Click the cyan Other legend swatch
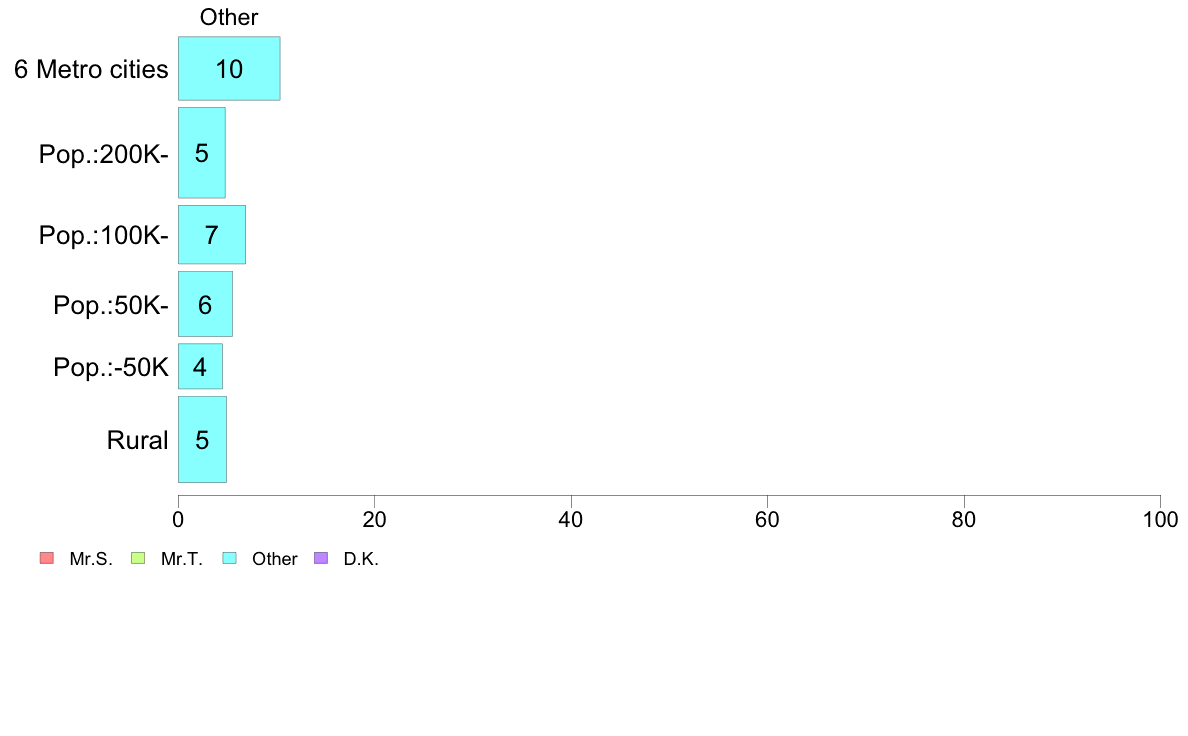The image size is (1188, 736). (229, 558)
